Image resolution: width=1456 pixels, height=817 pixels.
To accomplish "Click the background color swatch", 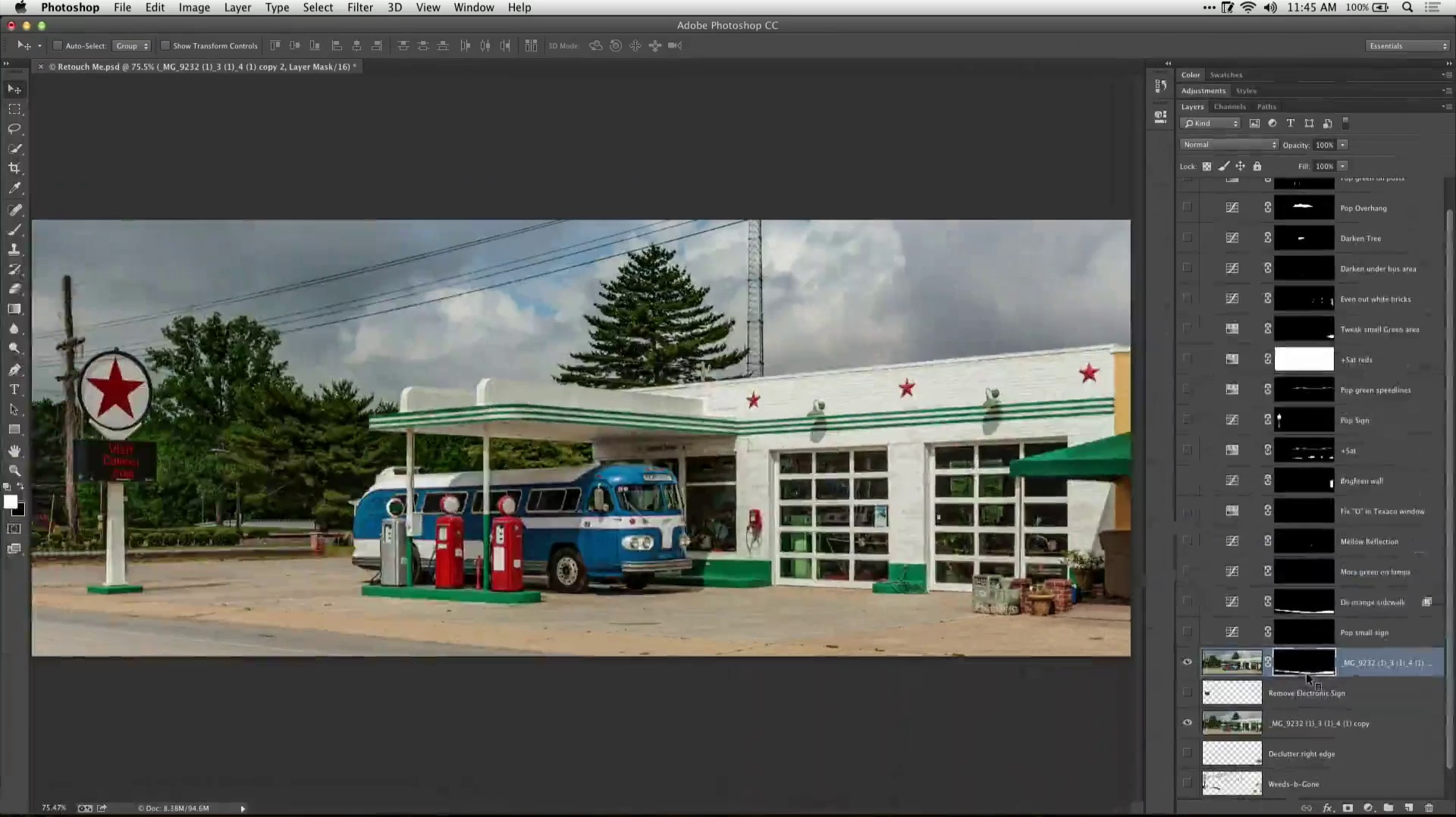I will tap(20, 511).
